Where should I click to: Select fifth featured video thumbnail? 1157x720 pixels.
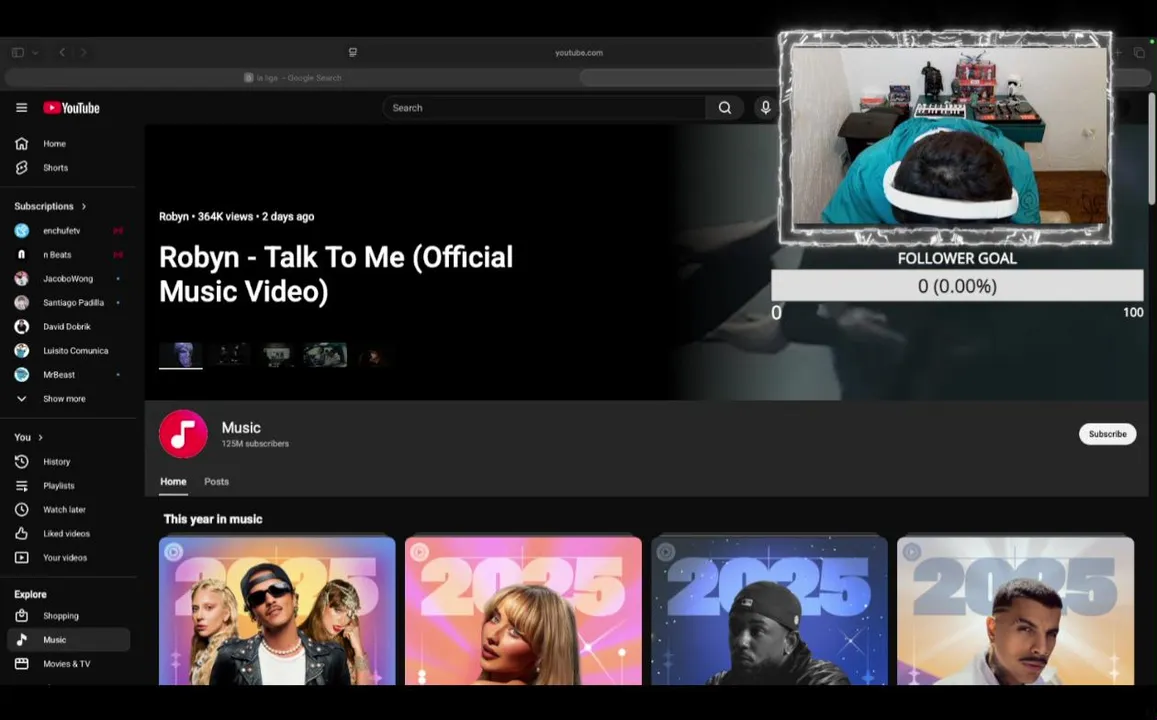[373, 356]
